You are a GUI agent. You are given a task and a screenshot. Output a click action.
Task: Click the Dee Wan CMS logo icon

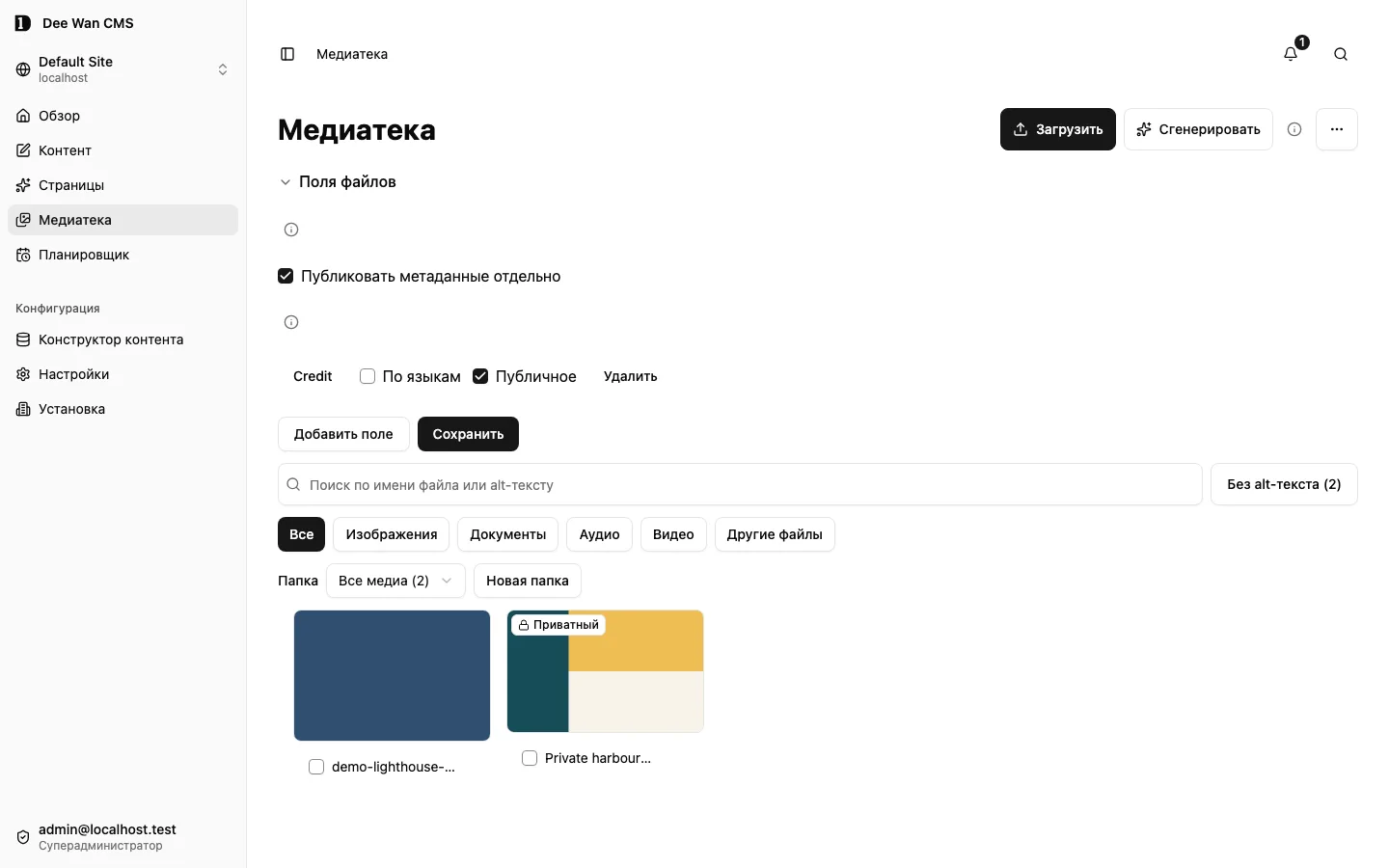[x=23, y=23]
